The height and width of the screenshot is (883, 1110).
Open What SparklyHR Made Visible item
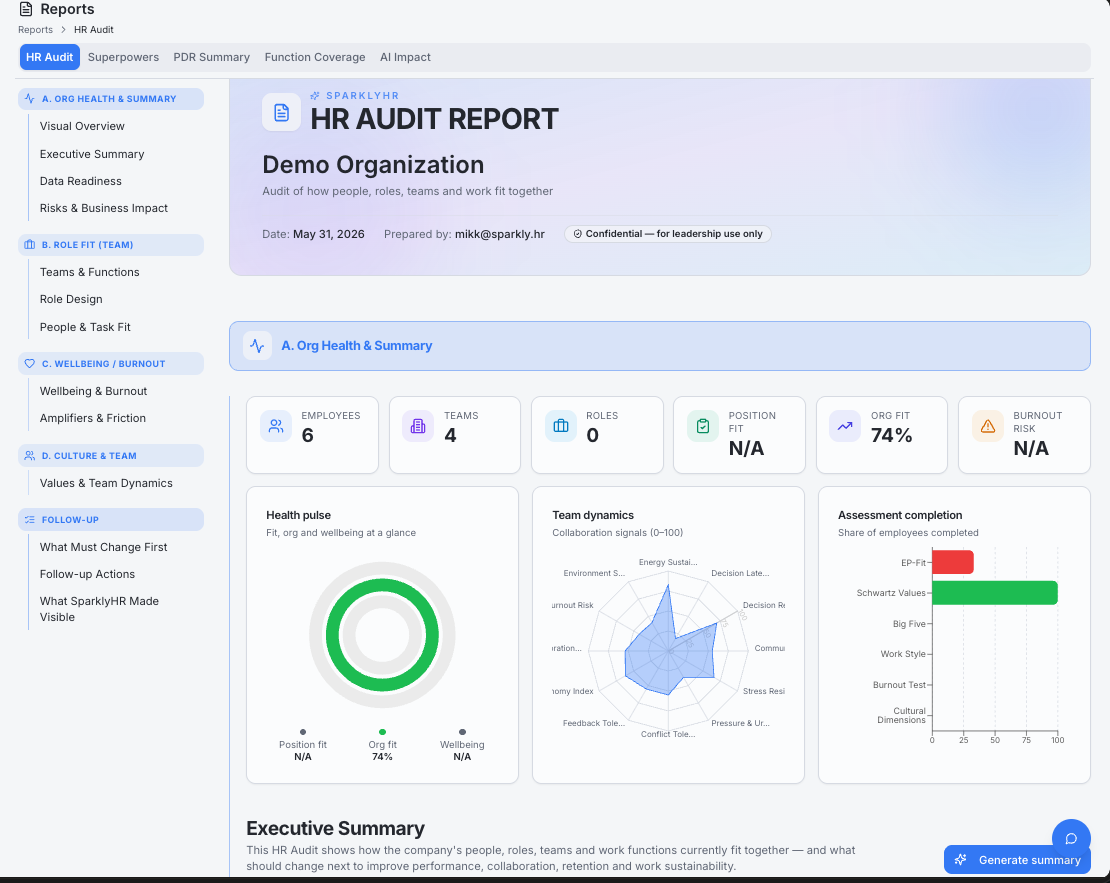(99, 609)
